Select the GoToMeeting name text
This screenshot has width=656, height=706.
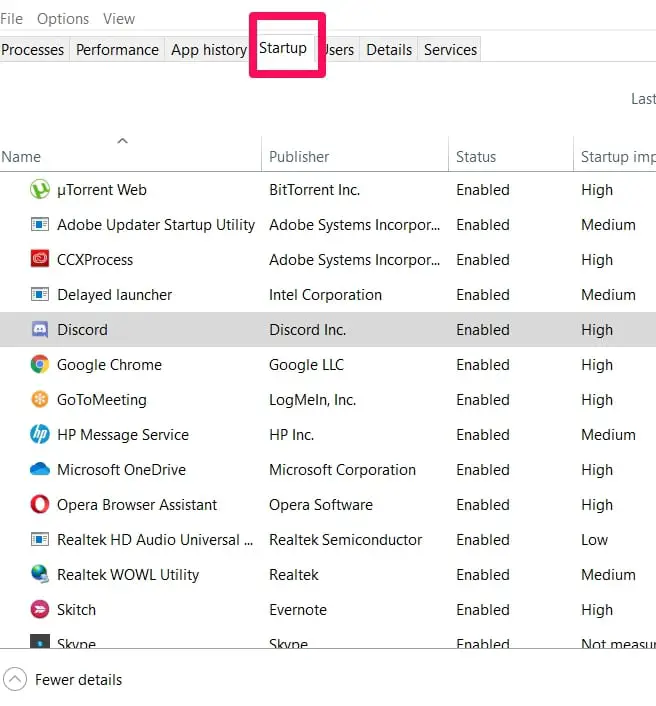pos(102,400)
